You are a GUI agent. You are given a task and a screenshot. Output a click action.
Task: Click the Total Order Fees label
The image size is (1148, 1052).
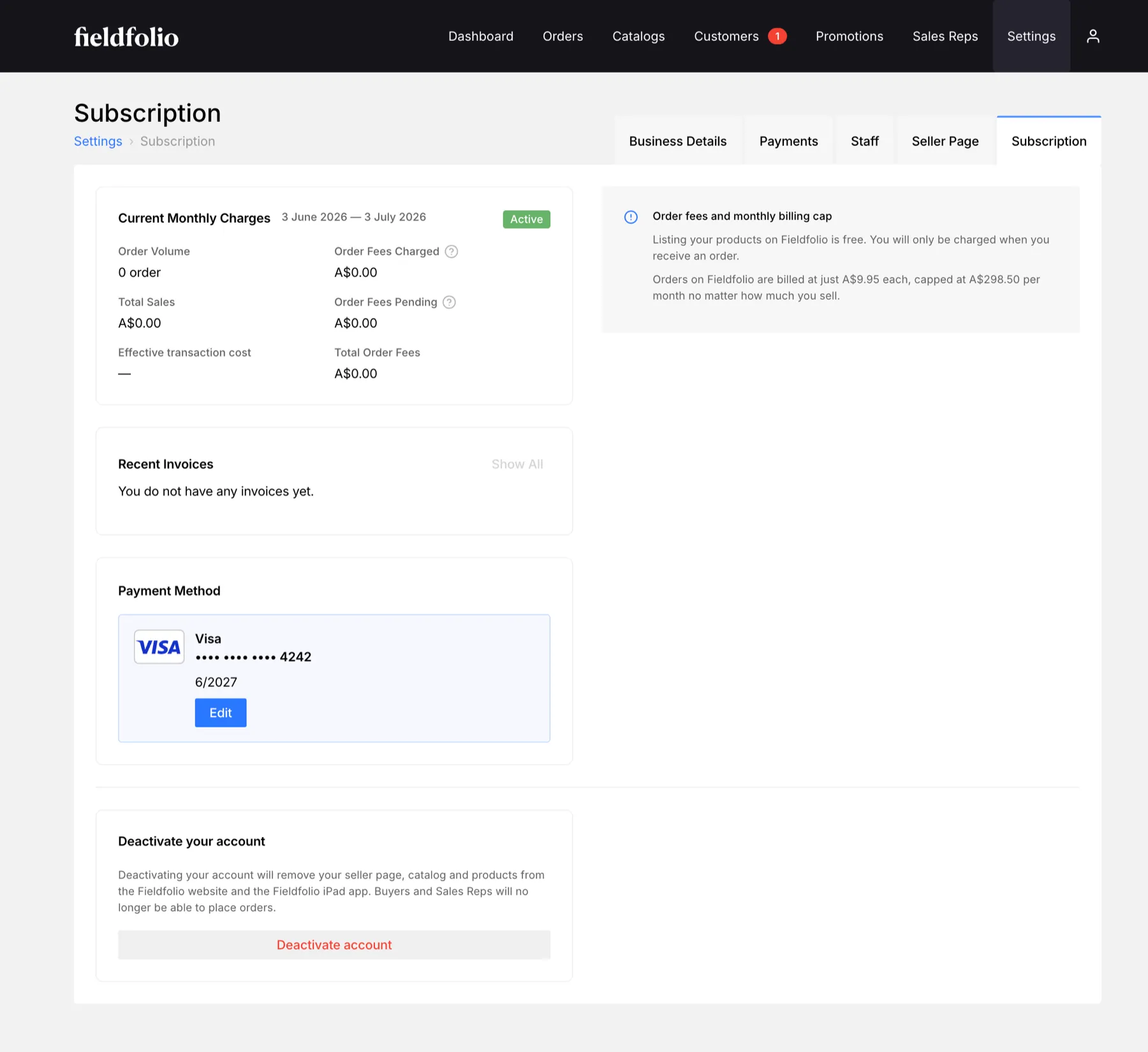point(377,353)
